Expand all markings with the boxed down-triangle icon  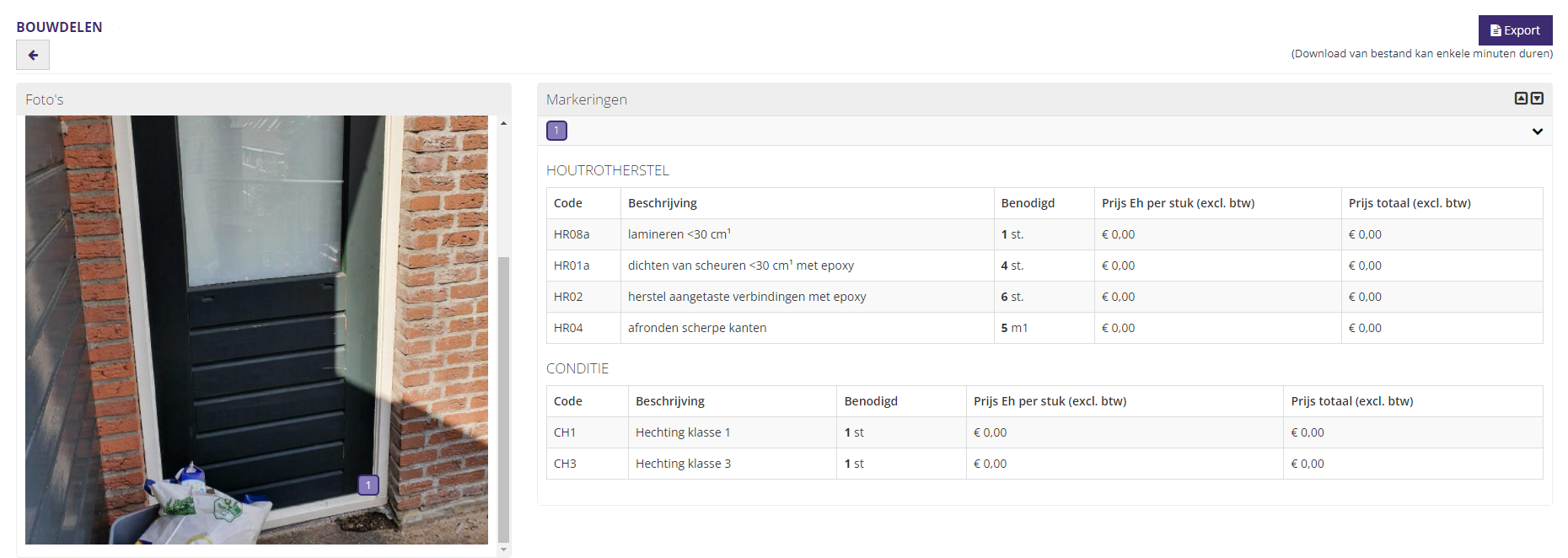coord(1537,99)
